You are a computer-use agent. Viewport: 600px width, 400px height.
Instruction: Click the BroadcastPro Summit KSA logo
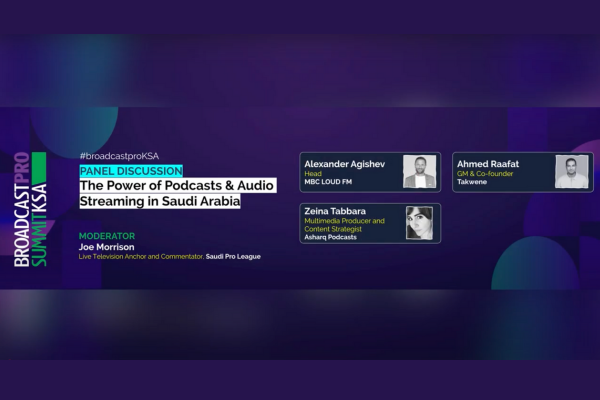tap(30, 209)
